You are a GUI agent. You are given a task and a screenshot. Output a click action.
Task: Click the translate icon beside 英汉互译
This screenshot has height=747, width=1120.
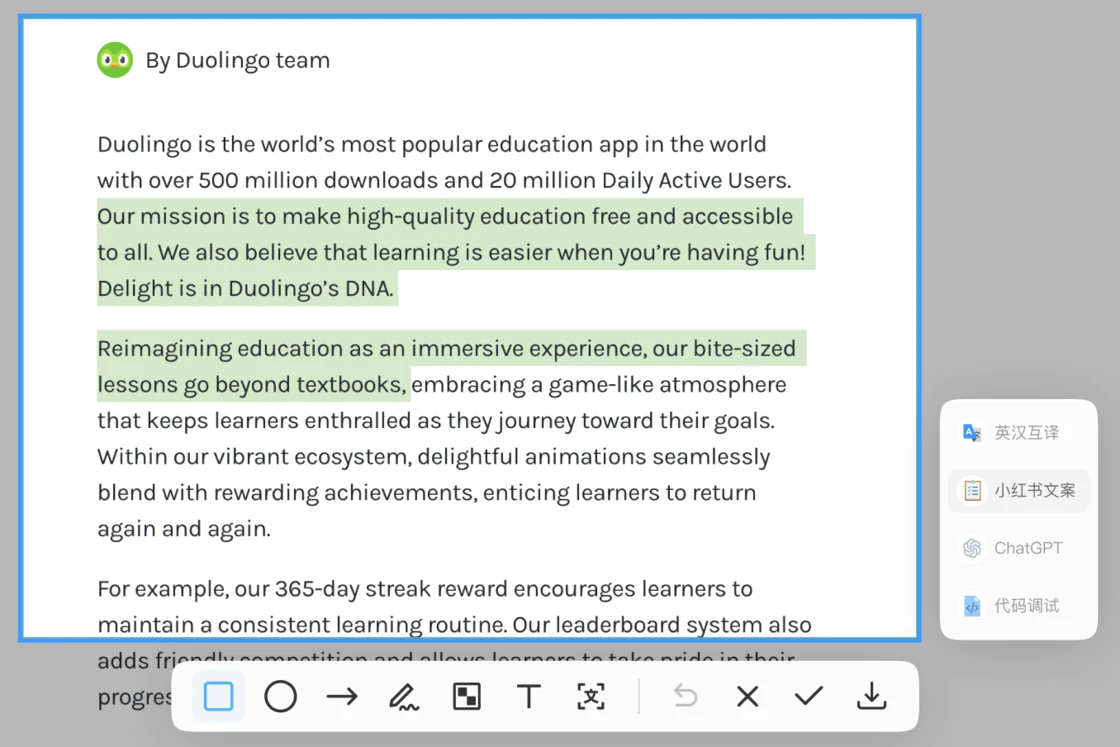coord(972,433)
